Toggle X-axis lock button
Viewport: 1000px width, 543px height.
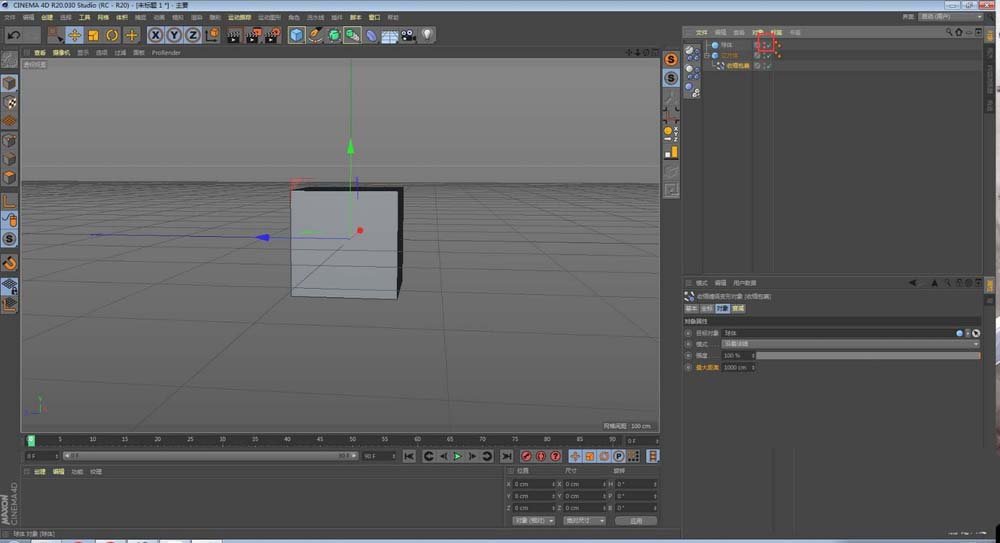(x=155, y=35)
